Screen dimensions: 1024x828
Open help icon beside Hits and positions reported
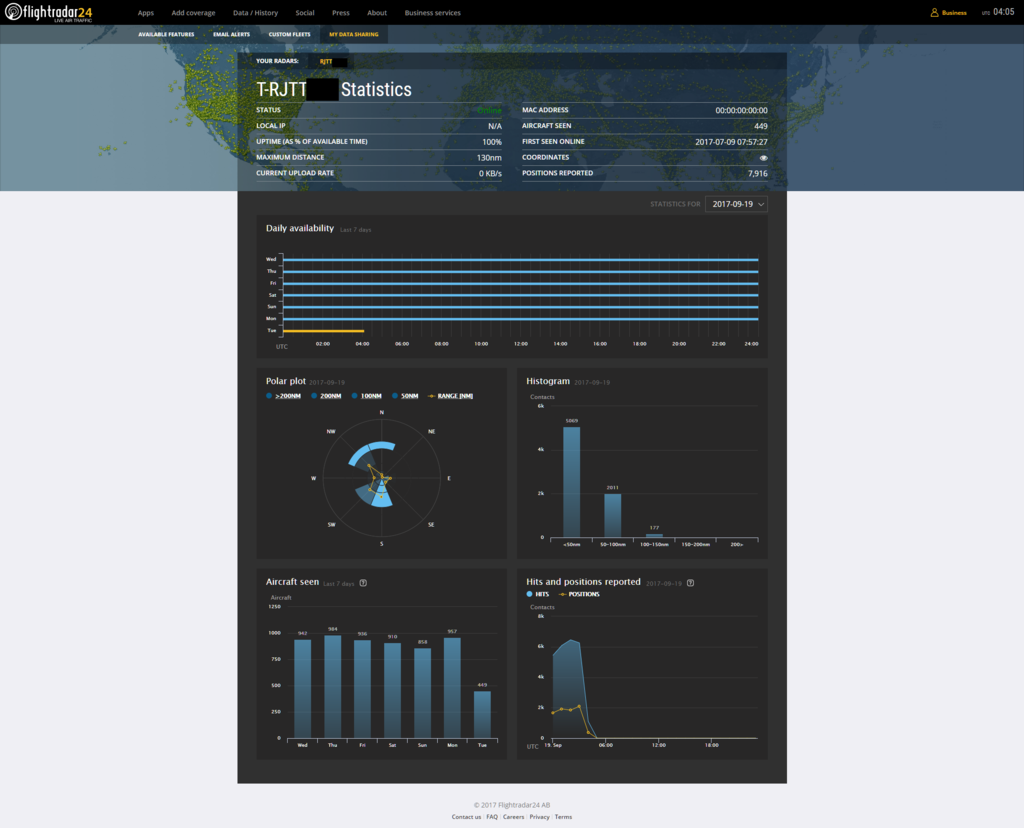(x=690, y=583)
